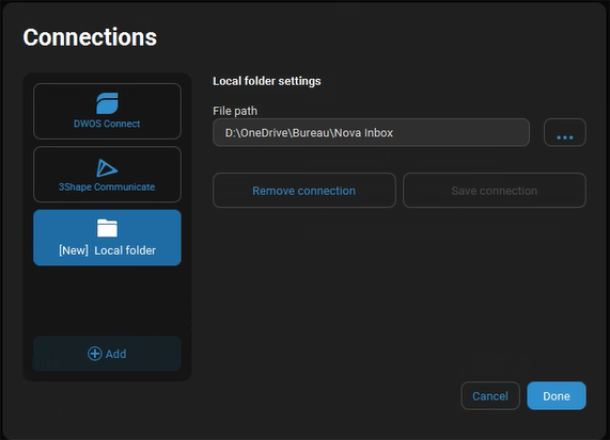The height and width of the screenshot is (440, 610).
Task: Click the Connections dialog title
Action: [90, 37]
